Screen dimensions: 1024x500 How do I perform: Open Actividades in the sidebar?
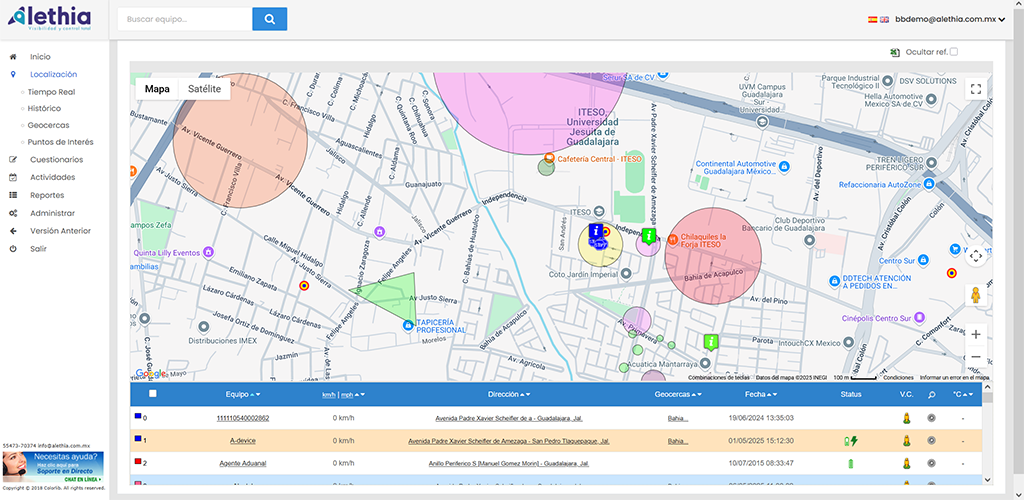click(x=52, y=177)
